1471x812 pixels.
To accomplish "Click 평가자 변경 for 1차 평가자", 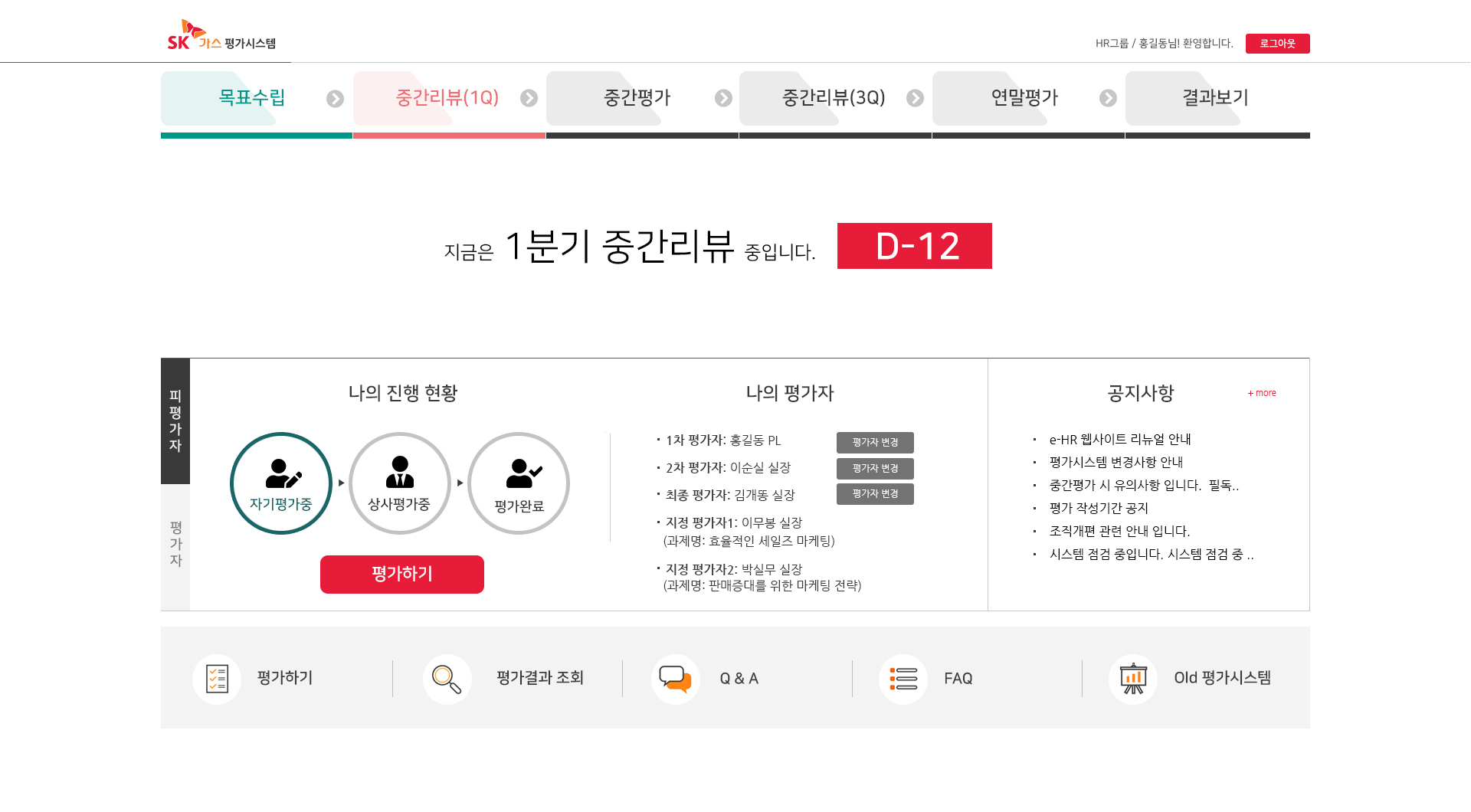I will (875, 442).
